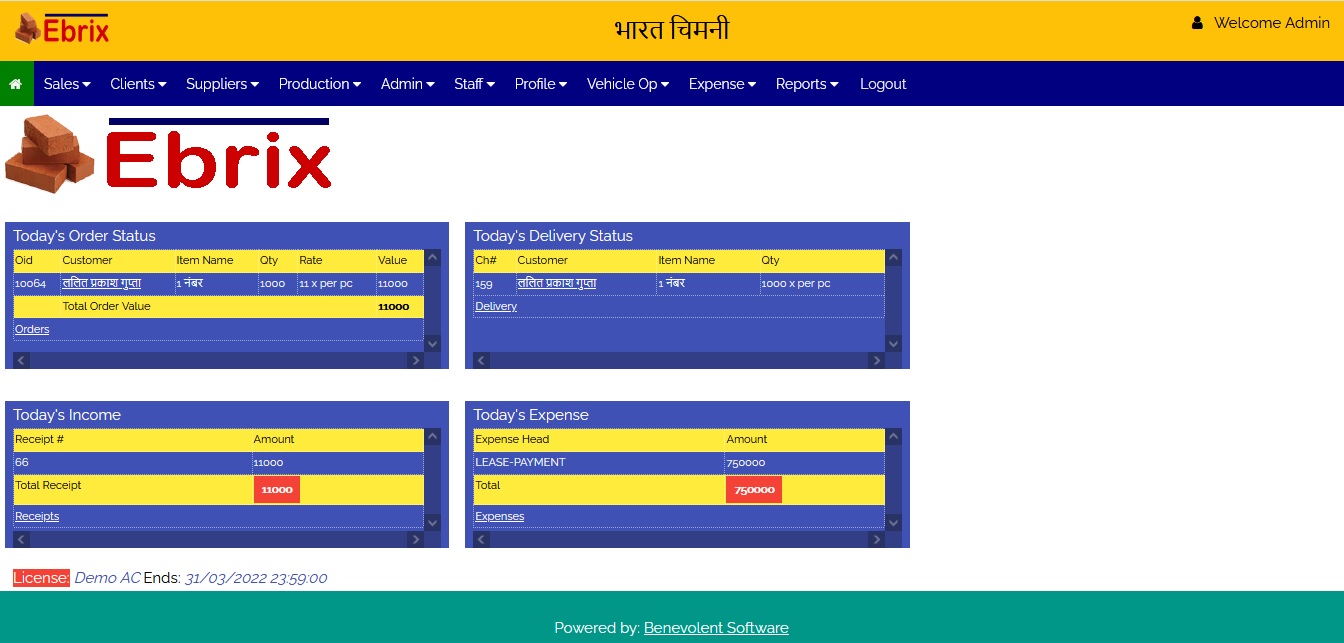1344x643 pixels.
Task: Click scroll-down arrow in Today's Delivery Status
Action: (893, 343)
